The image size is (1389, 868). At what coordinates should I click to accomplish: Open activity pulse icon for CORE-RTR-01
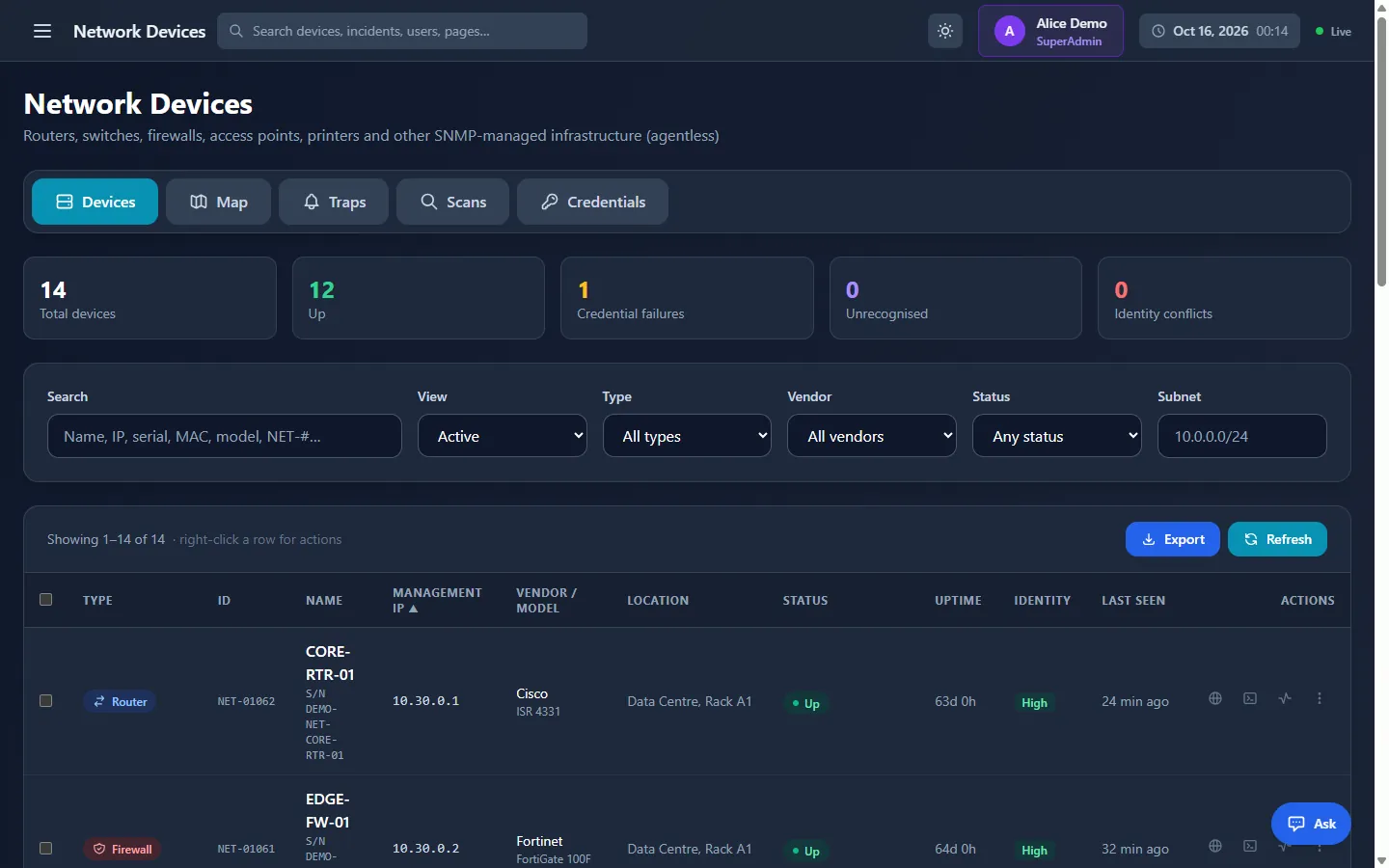click(1285, 698)
